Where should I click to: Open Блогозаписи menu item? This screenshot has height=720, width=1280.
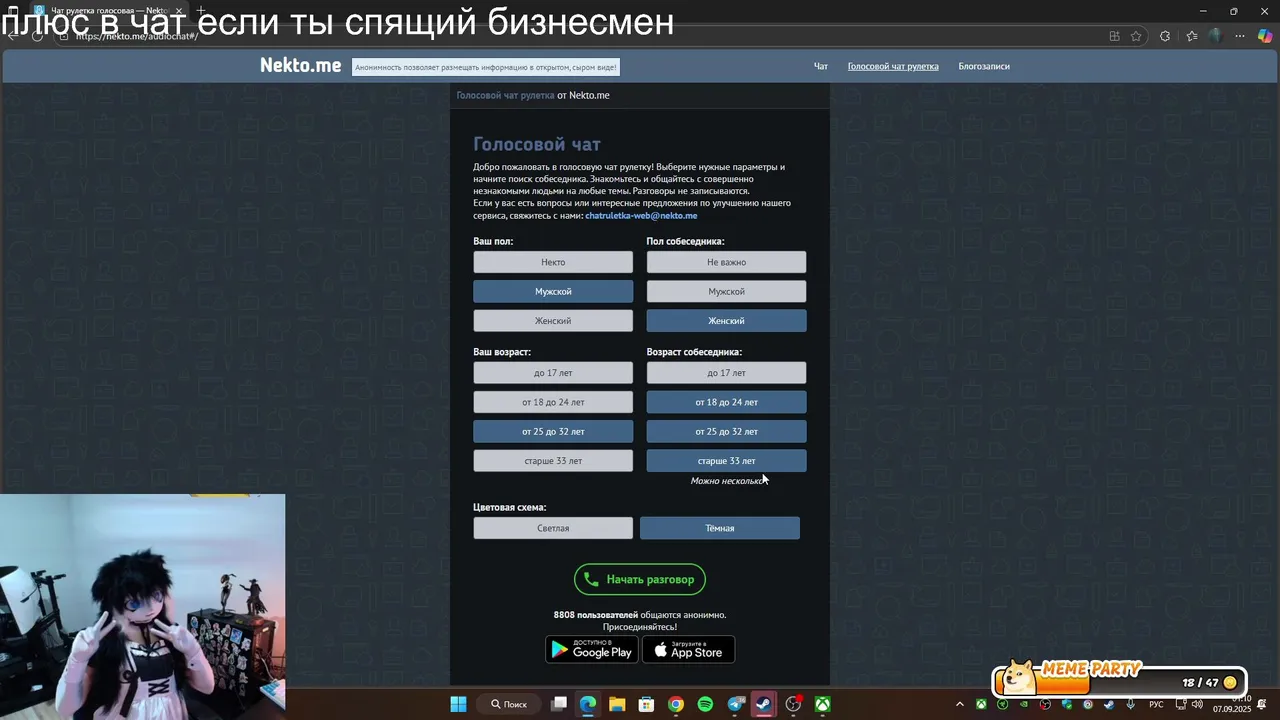tap(984, 66)
